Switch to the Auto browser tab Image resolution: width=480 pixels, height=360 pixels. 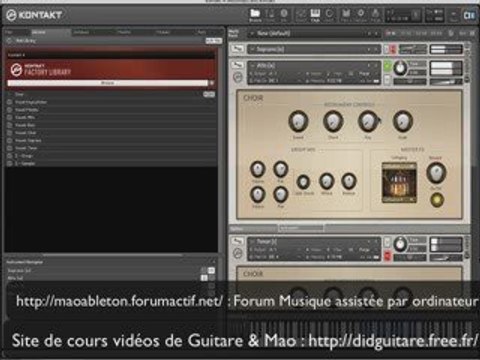click(202, 32)
